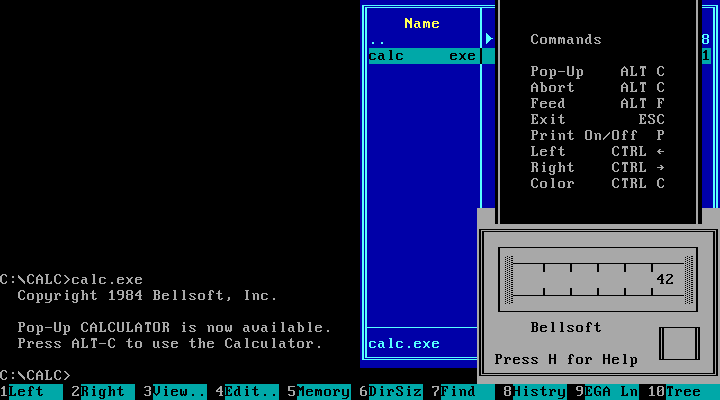Screen dimensions: 720x400
Task: Open 10 Tree from the bottom key bar
Action: pyautogui.click(x=682, y=392)
